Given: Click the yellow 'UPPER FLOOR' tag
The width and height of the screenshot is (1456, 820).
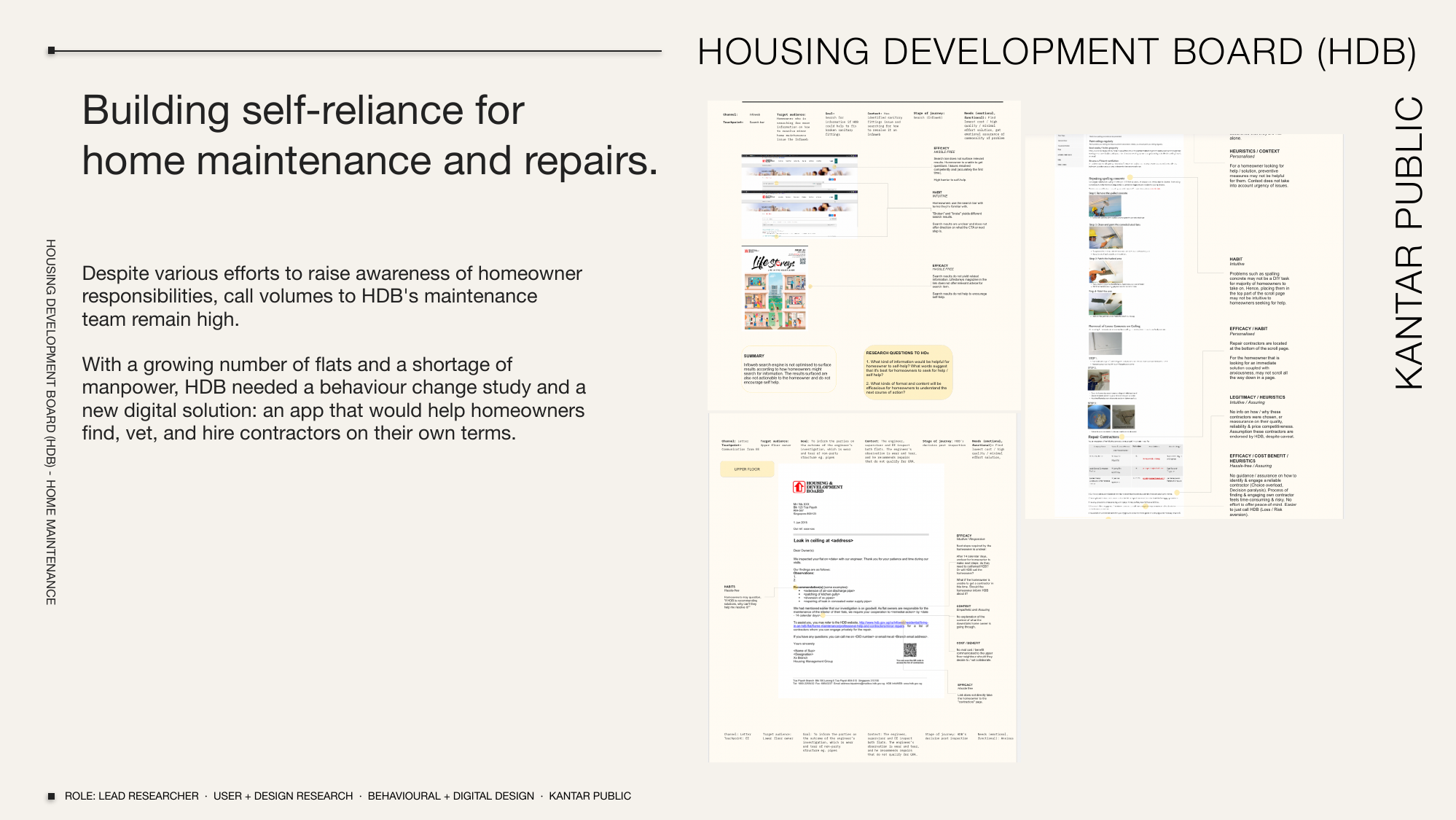Looking at the screenshot, I should click(x=747, y=469).
